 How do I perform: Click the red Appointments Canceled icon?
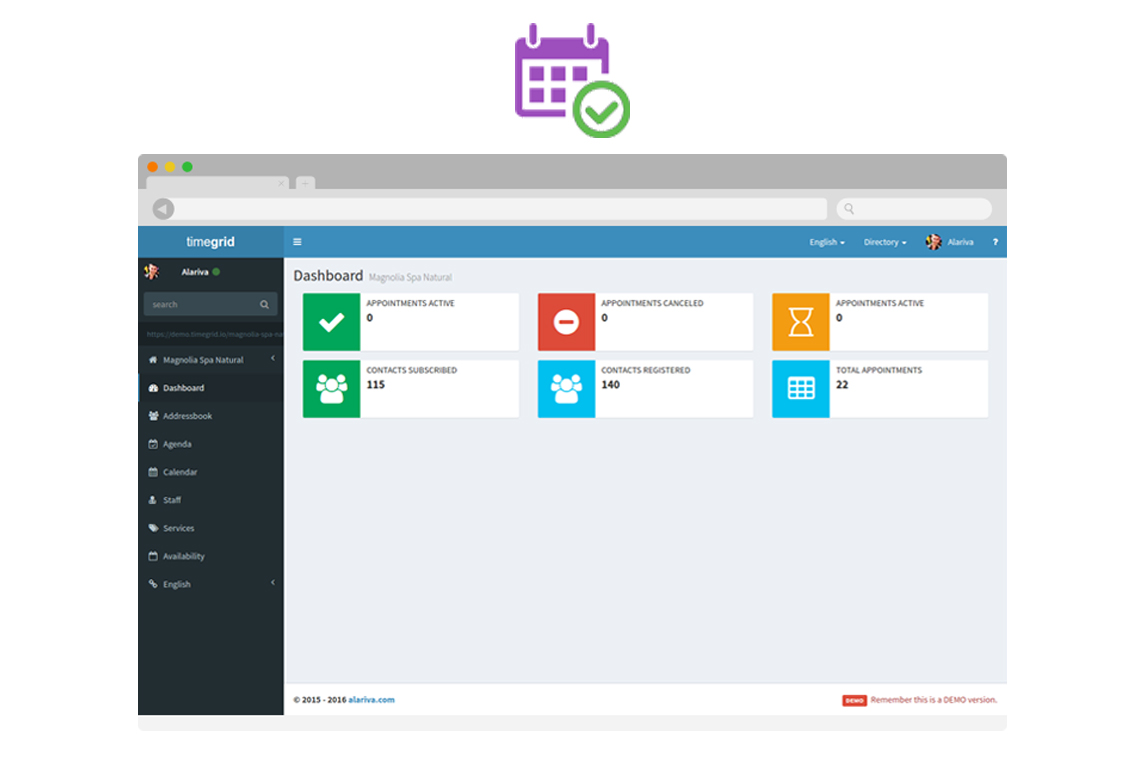(566, 322)
